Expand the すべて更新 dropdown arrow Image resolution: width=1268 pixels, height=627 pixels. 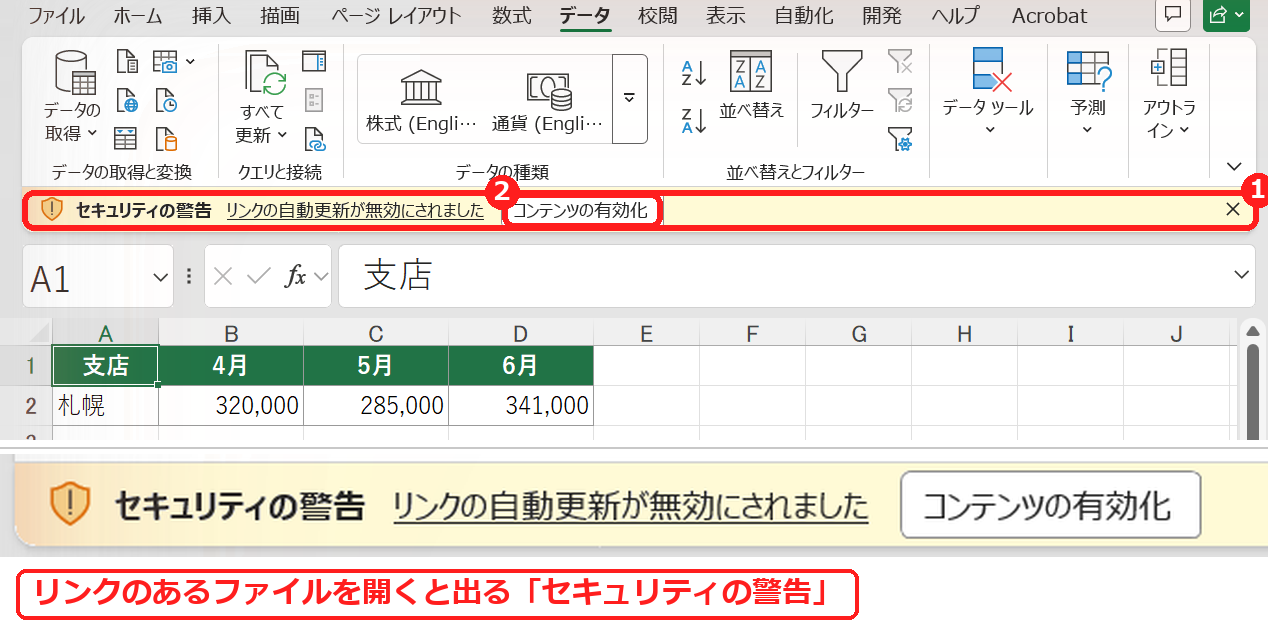point(283,135)
